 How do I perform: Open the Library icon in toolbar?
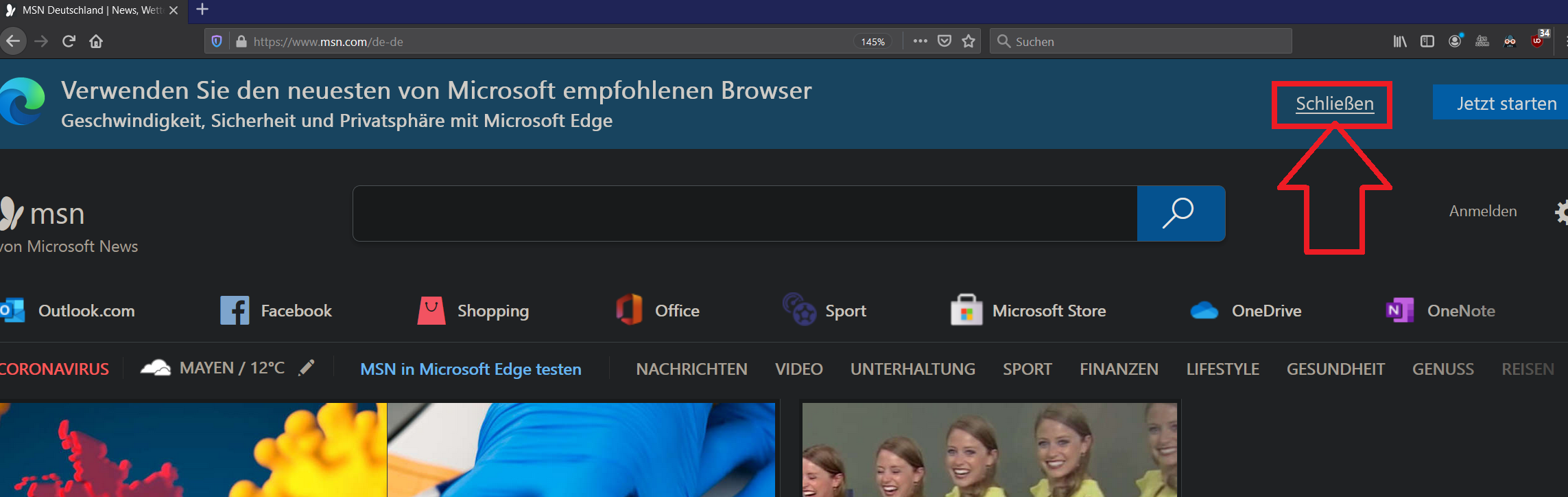pyautogui.click(x=1400, y=41)
